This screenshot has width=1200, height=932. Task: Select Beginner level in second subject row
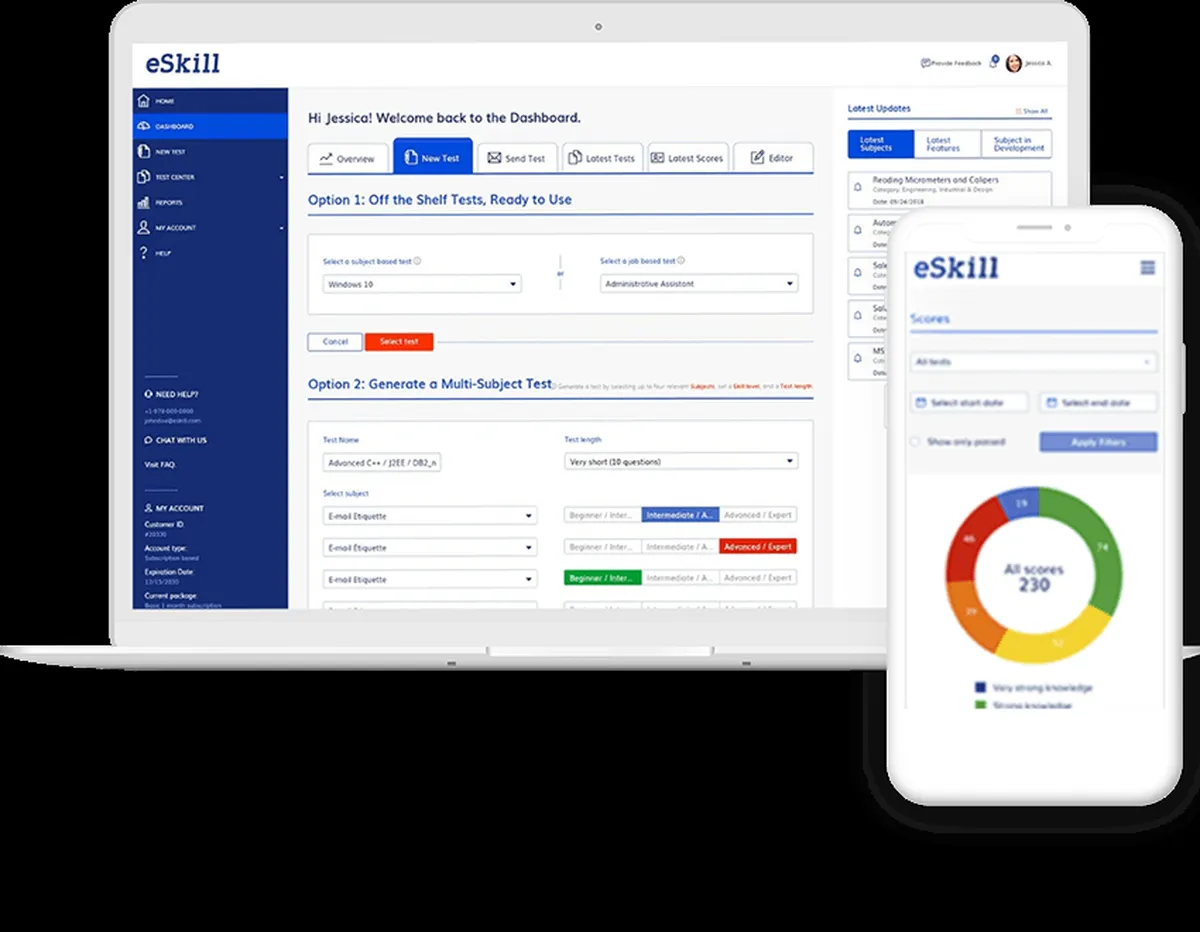(603, 547)
